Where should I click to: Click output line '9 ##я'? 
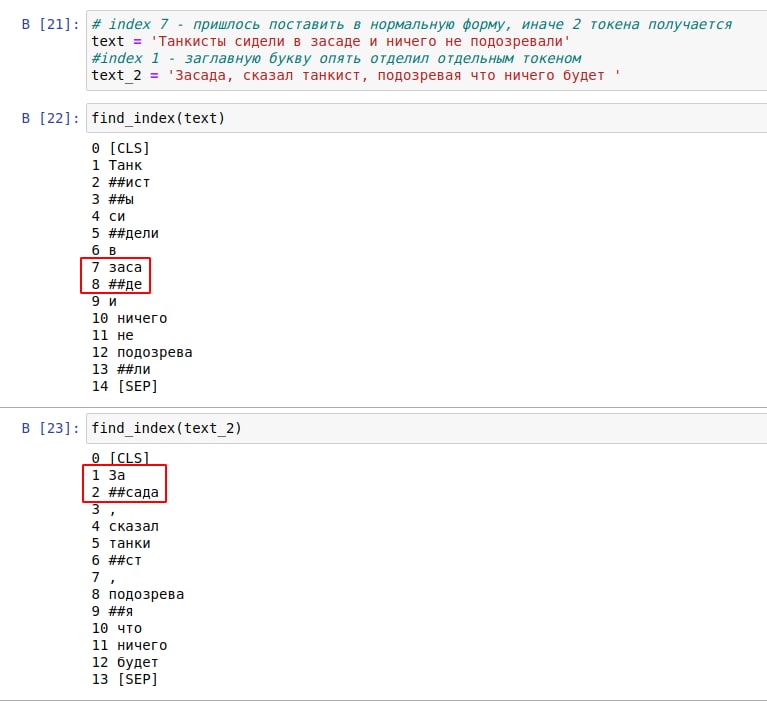113,612
